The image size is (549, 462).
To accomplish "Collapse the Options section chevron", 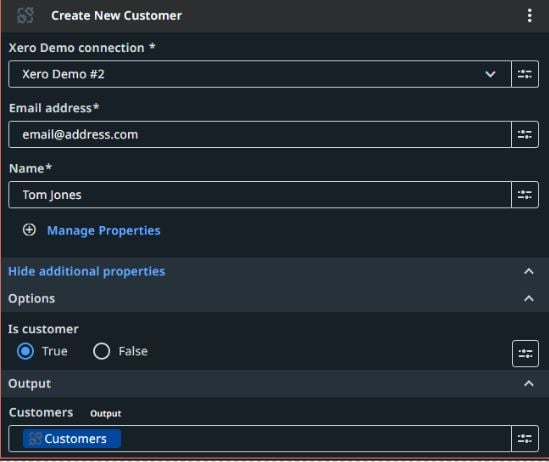I will [x=529, y=299].
